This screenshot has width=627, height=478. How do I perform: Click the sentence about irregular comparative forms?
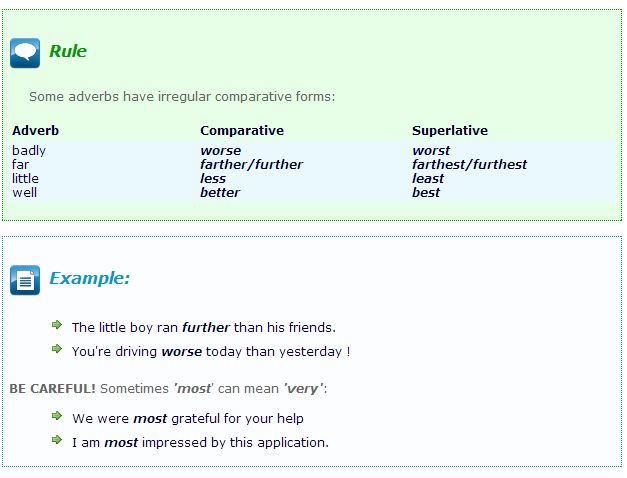(182, 97)
